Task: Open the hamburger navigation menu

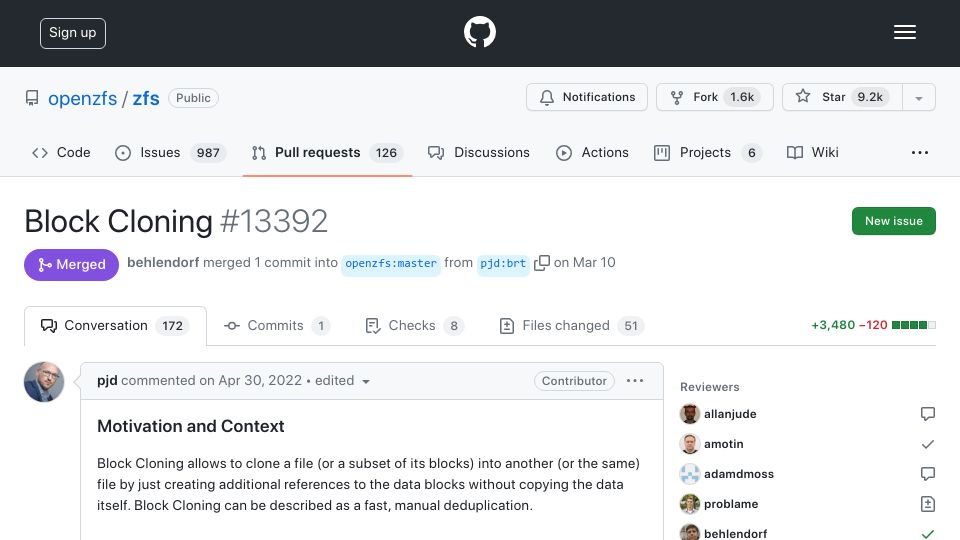Action: pos(904,32)
